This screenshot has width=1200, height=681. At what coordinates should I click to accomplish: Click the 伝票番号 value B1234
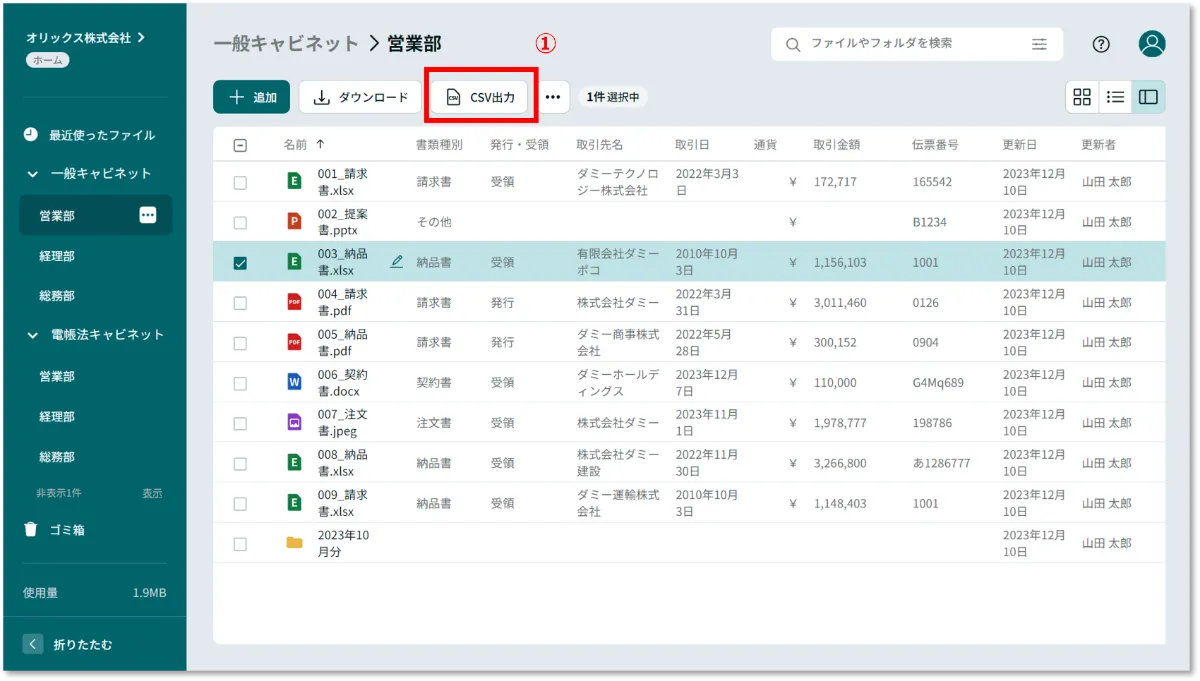[x=929, y=222]
